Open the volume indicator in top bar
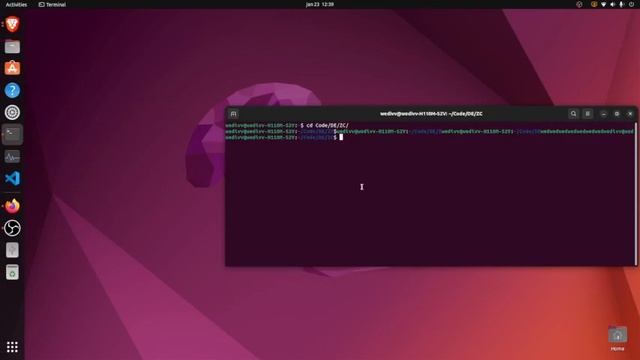640x360 pixels. 613,4
